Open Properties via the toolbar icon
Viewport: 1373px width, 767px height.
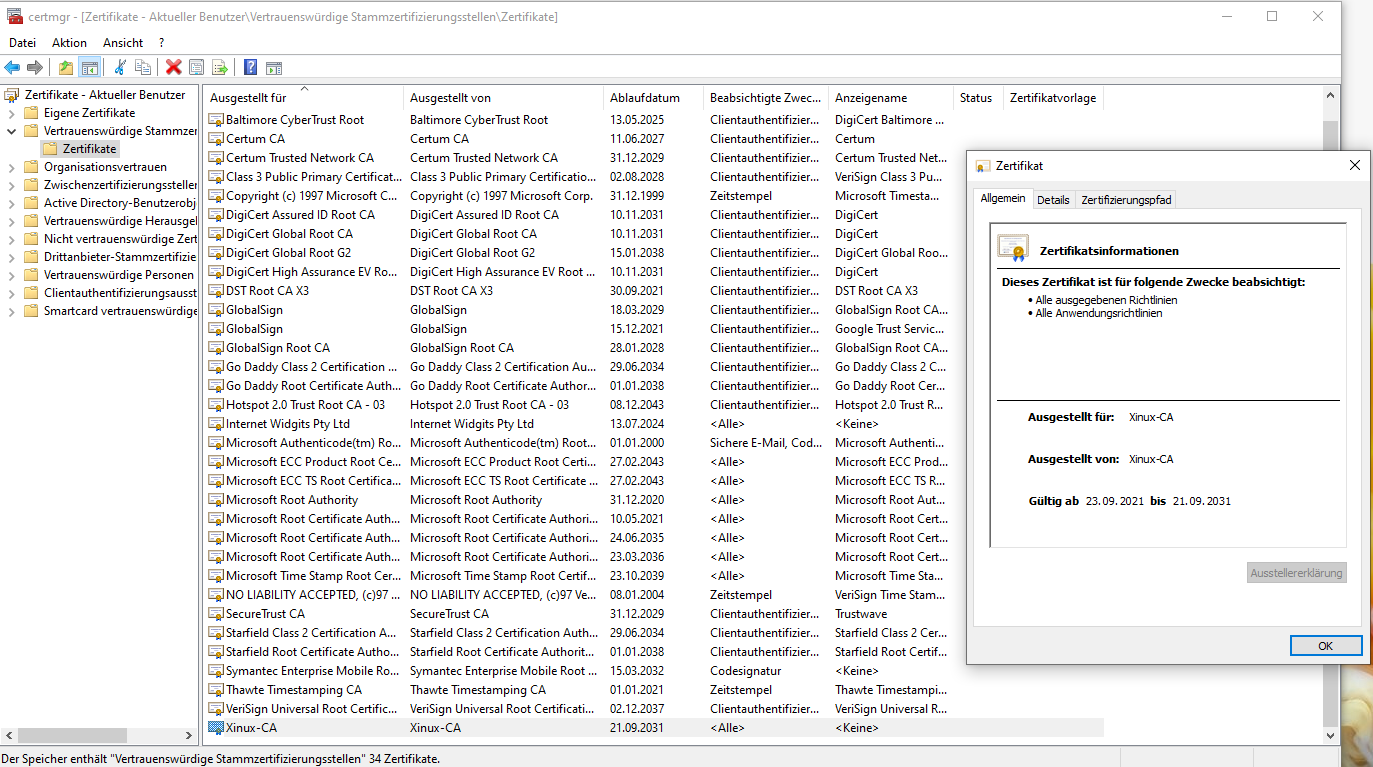197,67
